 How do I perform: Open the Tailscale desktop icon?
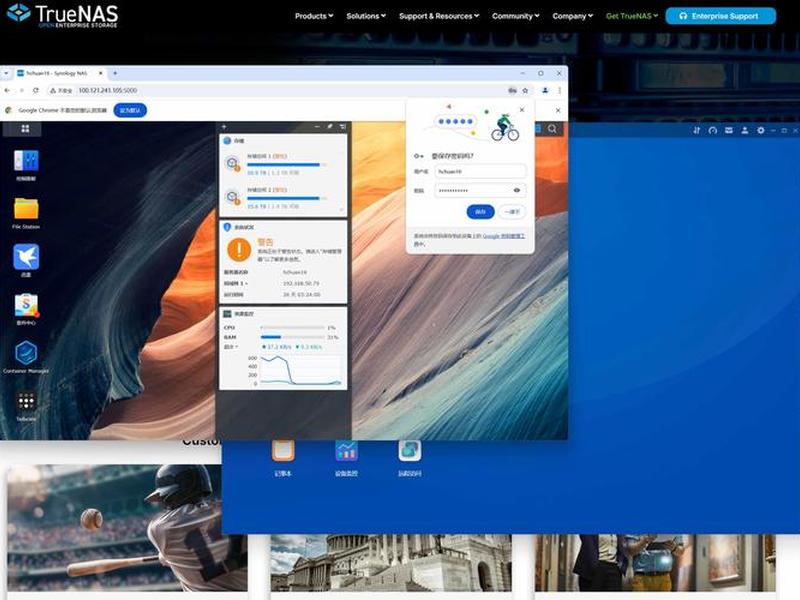[x=26, y=401]
